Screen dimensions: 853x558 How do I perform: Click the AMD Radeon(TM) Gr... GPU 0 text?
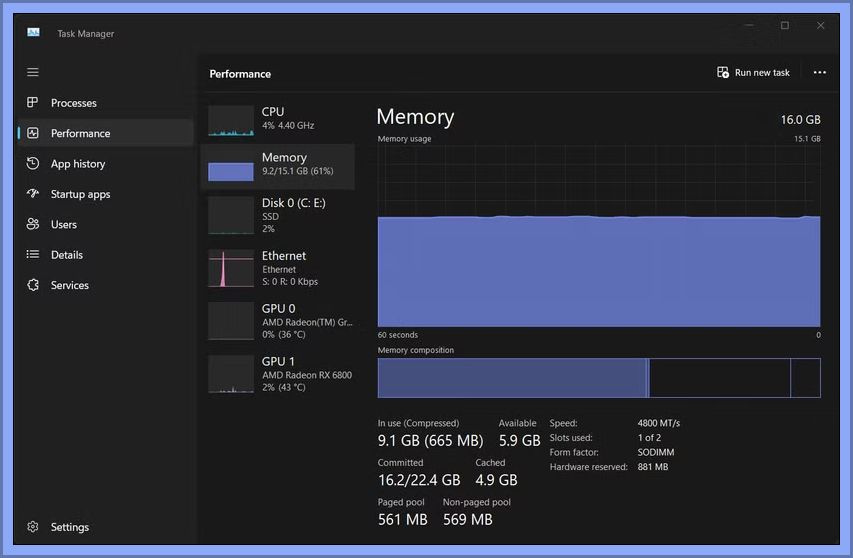point(307,322)
